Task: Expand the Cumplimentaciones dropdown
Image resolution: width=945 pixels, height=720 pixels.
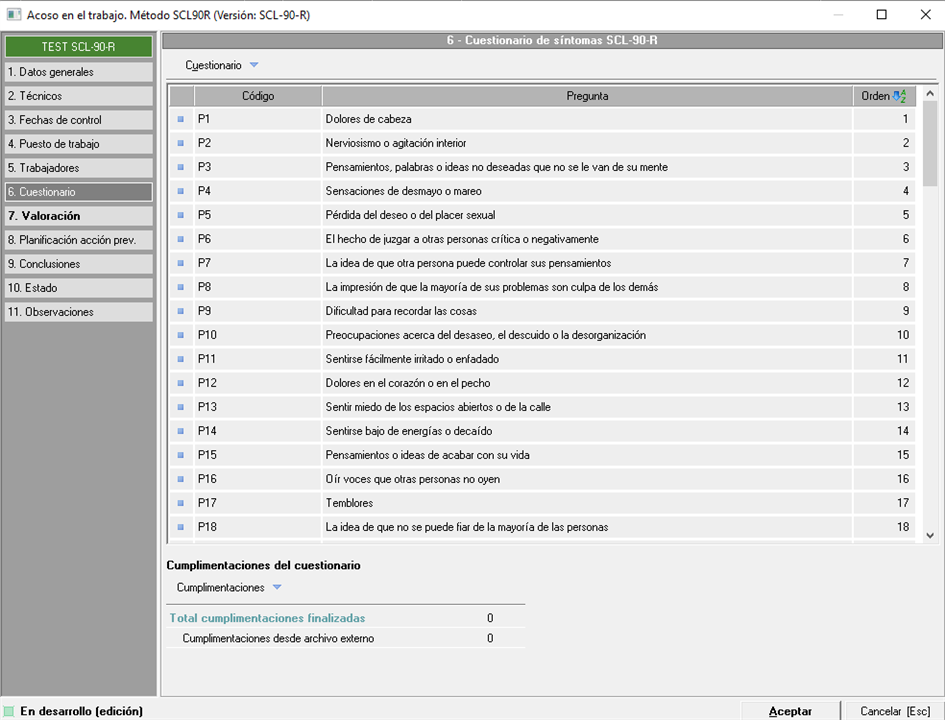Action: coord(229,588)
